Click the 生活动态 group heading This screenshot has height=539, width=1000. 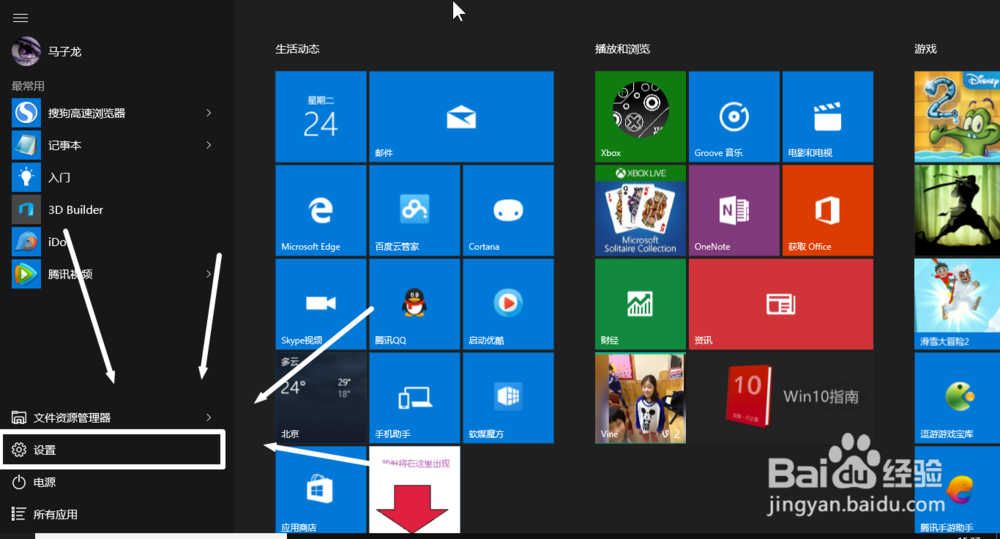297,49
